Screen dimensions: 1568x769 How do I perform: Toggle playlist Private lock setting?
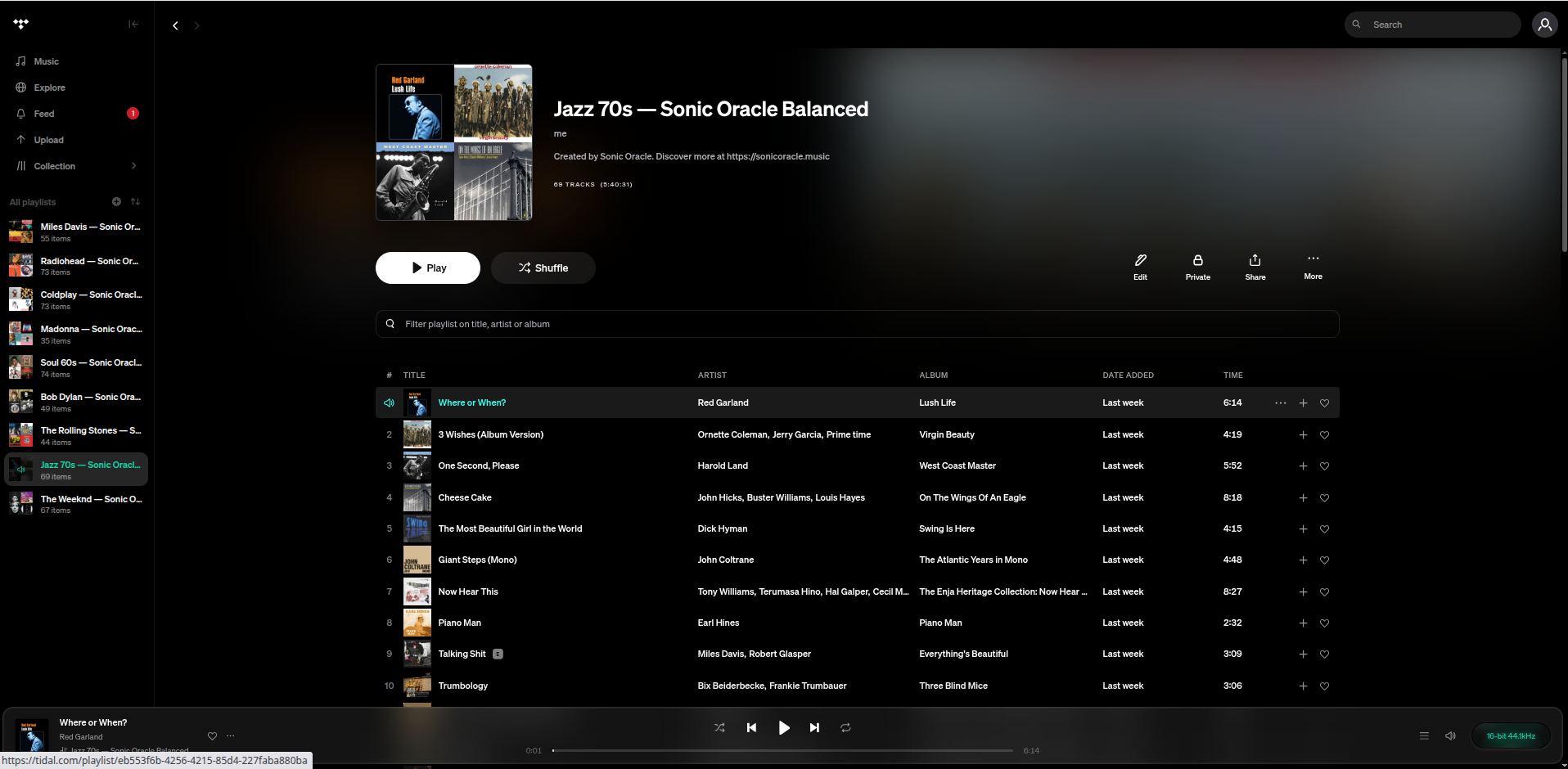[x=1198, y=267]
